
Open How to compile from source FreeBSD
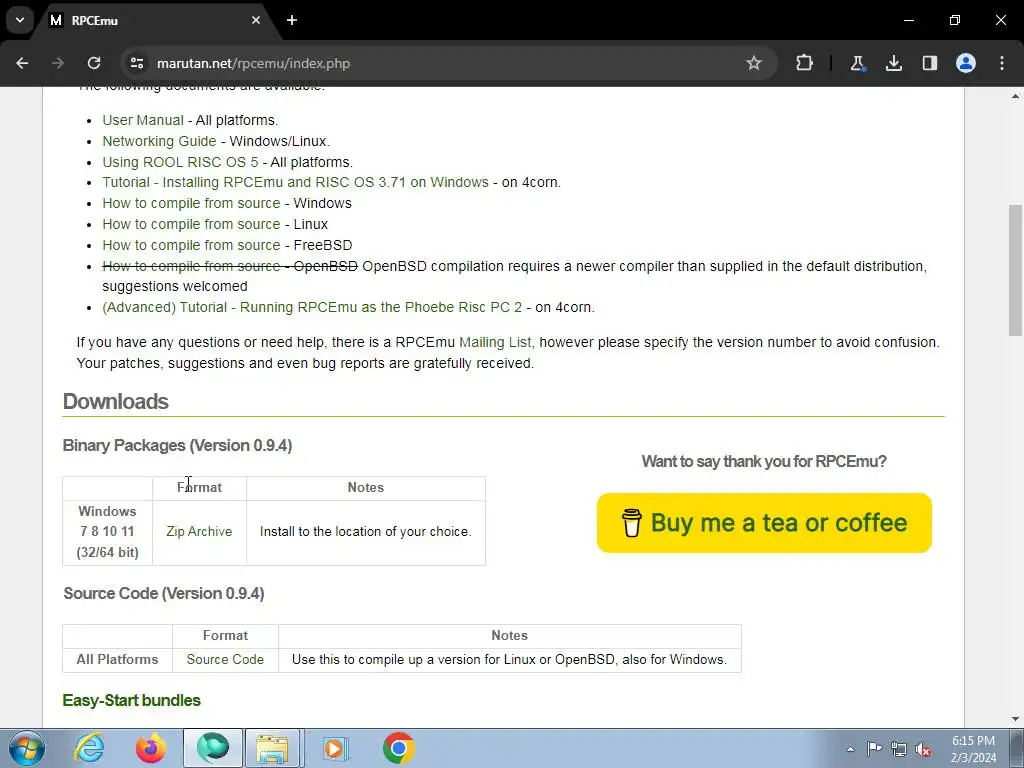click(x=191, y=245)
